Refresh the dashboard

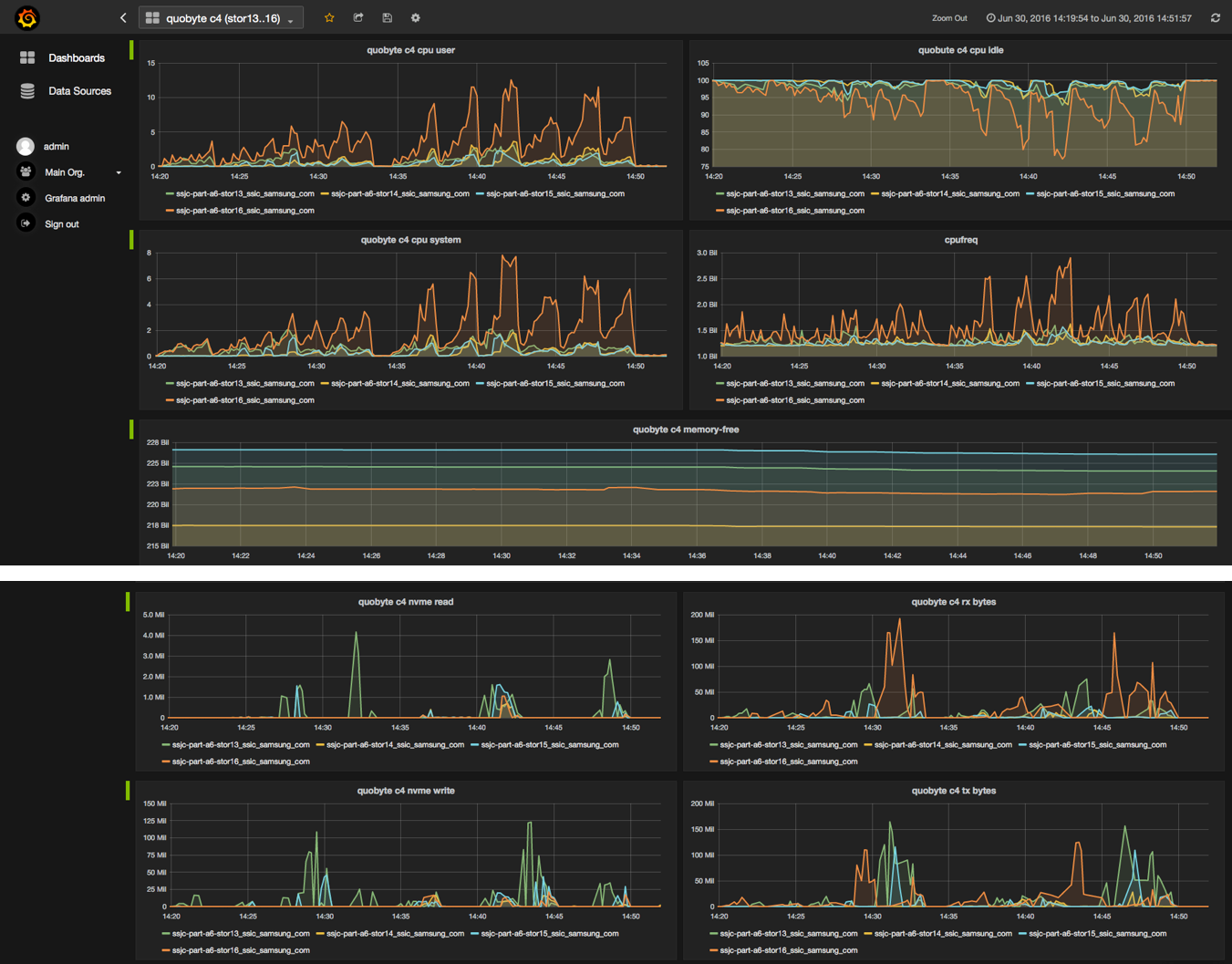click(x=1217, y=16)
